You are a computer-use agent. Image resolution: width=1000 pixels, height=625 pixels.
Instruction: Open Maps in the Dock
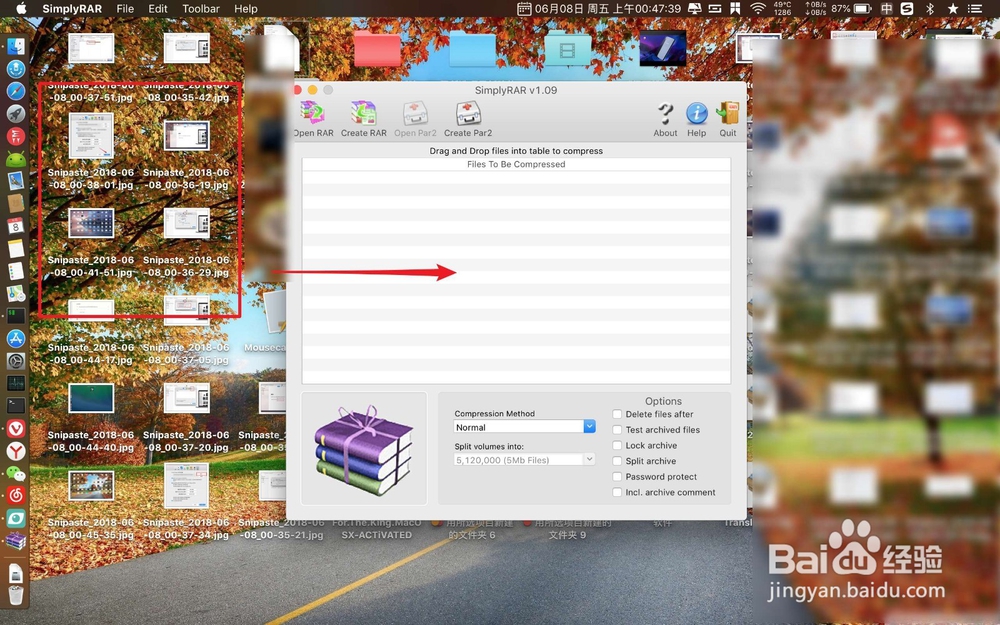point(16,293)
